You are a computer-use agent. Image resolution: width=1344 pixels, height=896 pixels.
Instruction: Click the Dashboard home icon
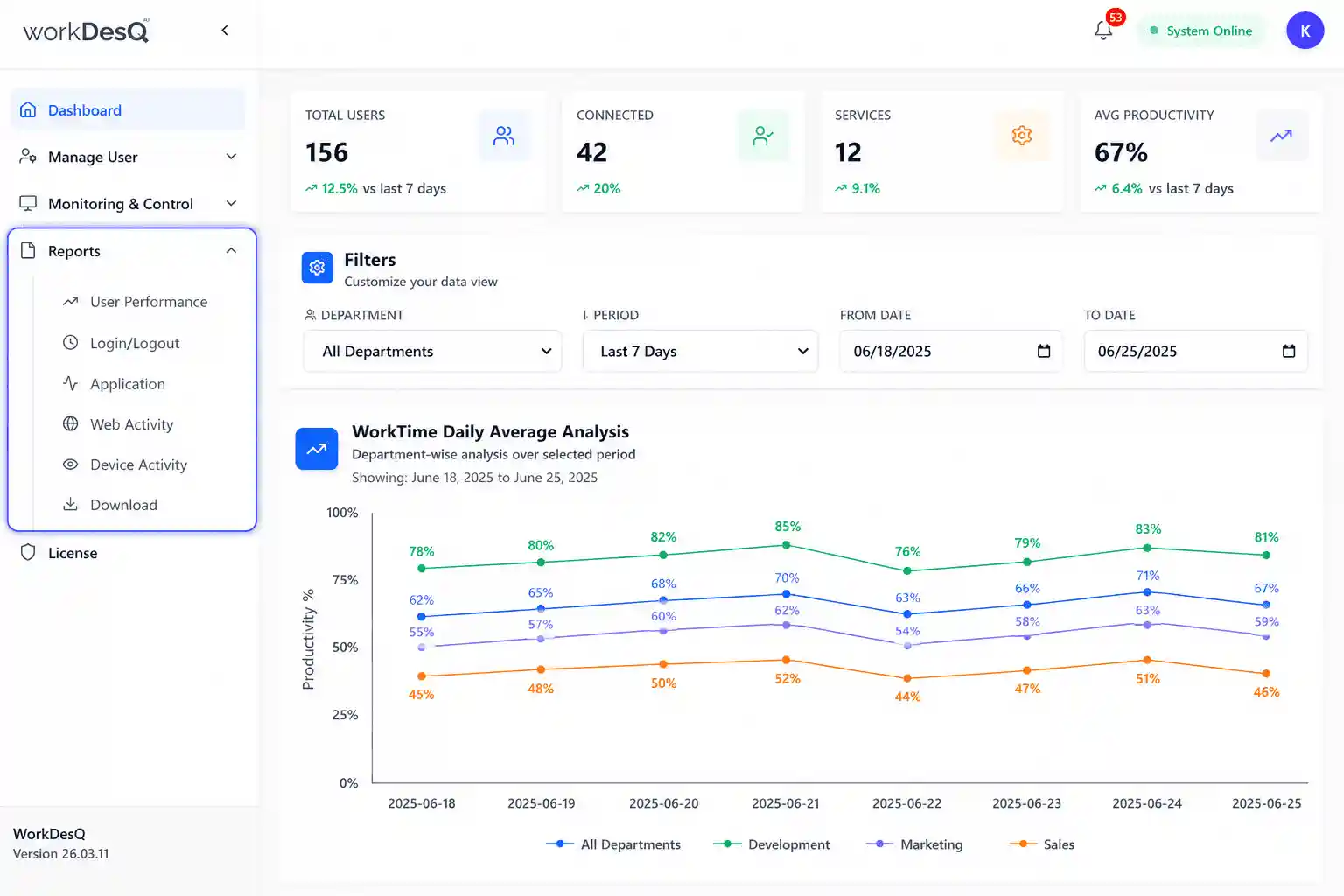click(28, 109)
